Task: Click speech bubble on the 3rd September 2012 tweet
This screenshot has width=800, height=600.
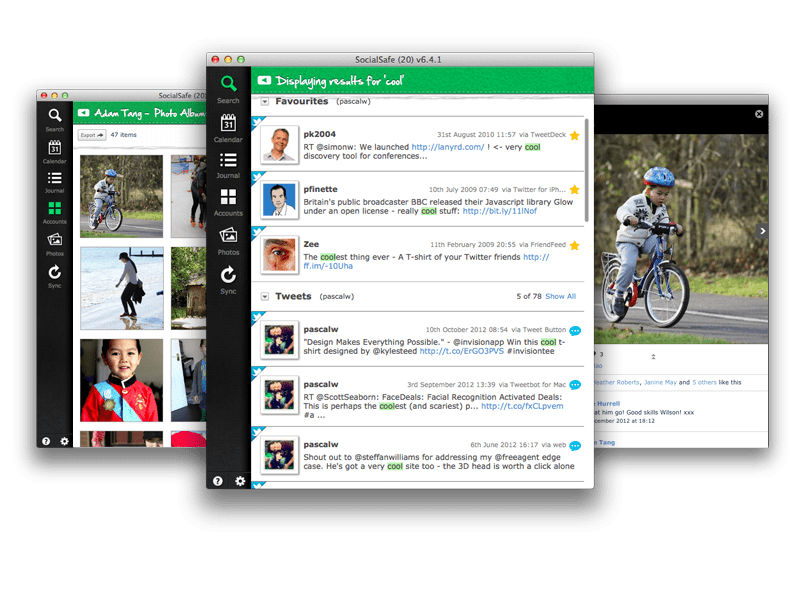Action: click(x=575, y=385)
